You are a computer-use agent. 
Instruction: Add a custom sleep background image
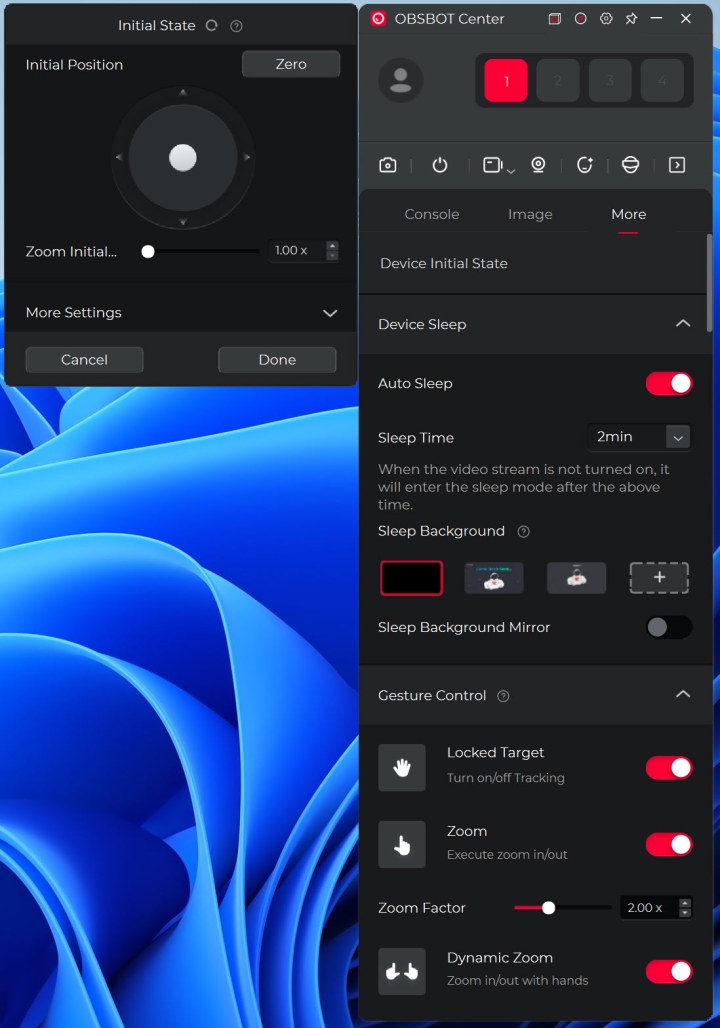(x=659, y=578)
